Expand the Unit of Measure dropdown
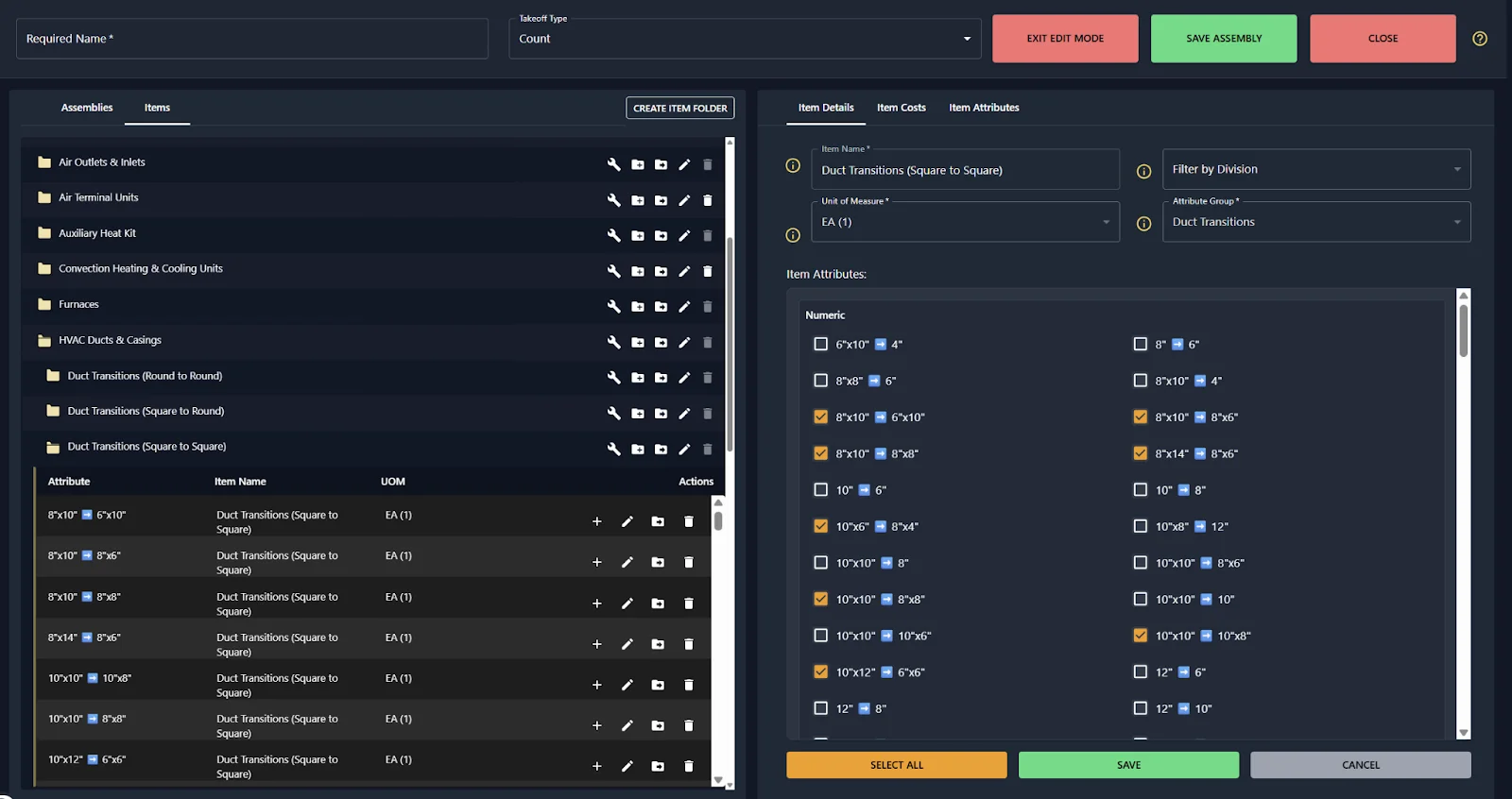The image size is (1512, 799). 964,223
